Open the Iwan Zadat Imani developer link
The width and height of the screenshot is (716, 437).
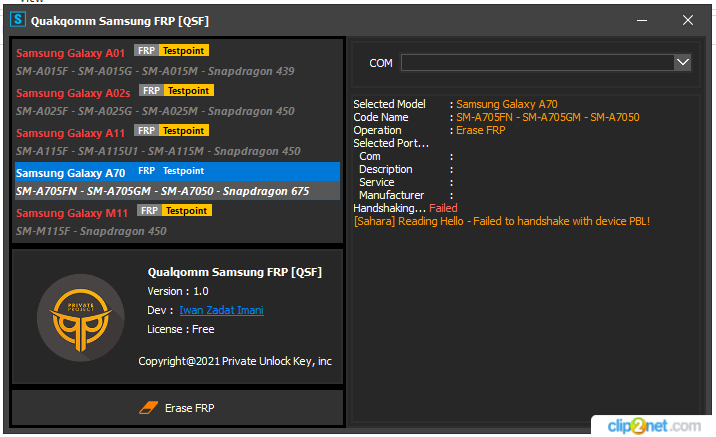click(221, 310)
